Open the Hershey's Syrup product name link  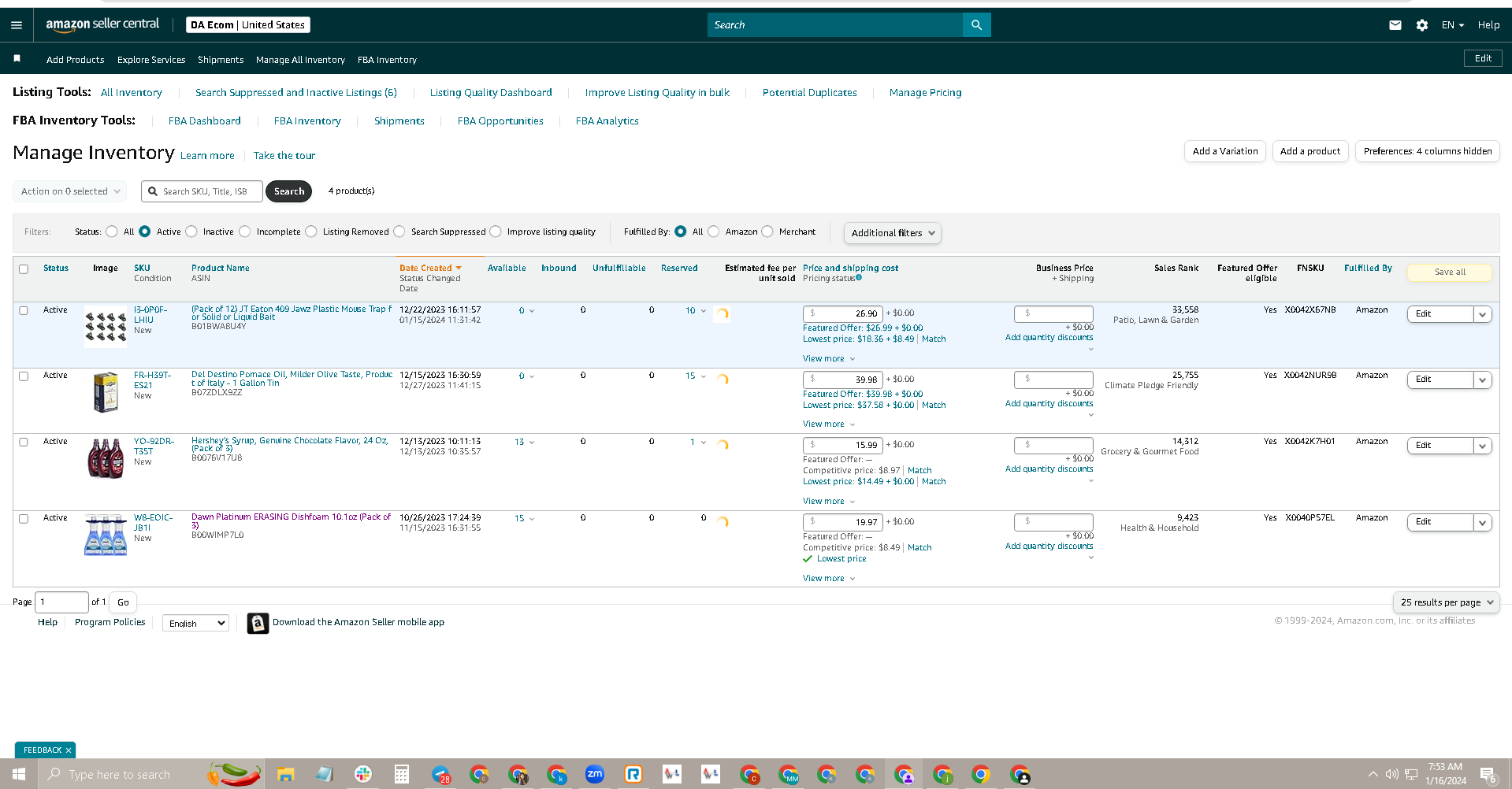tap(290, 444)
